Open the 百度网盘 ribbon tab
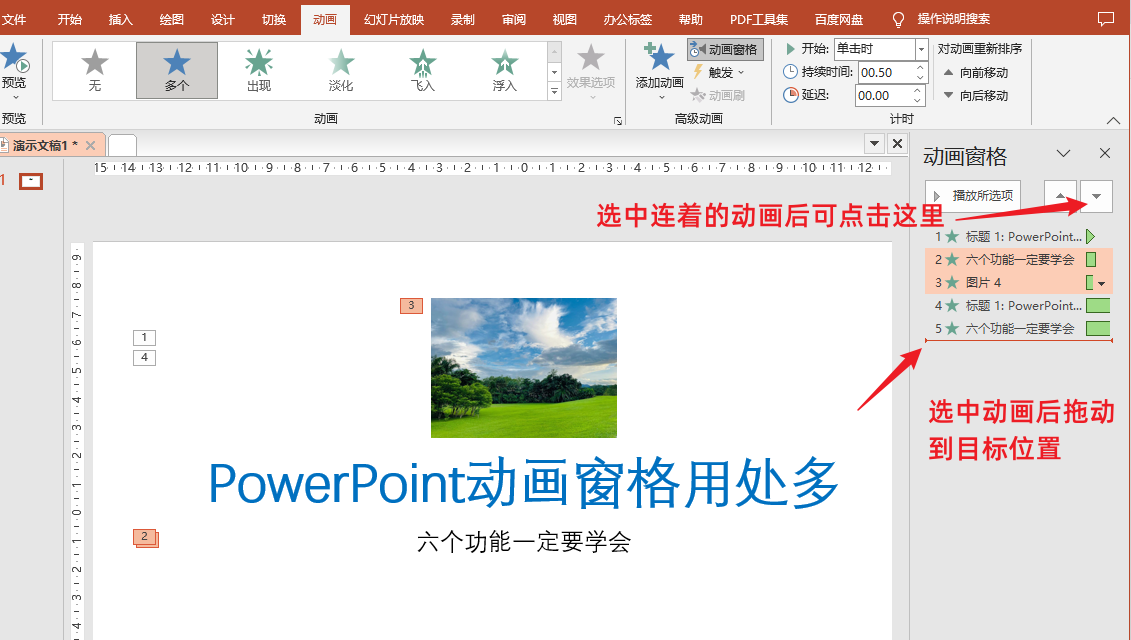1131x640 pixels. (x=838, y=19)
